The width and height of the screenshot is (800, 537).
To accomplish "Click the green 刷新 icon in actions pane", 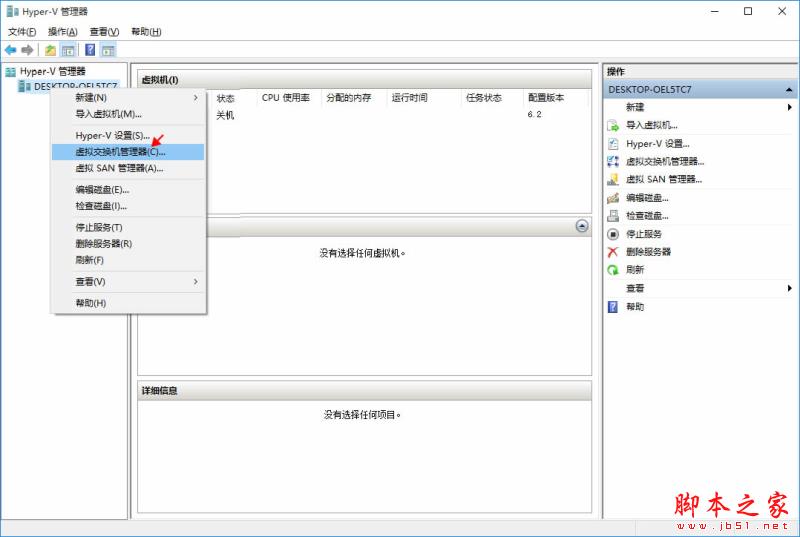I will pyautogui.click(x=613, y=270).
